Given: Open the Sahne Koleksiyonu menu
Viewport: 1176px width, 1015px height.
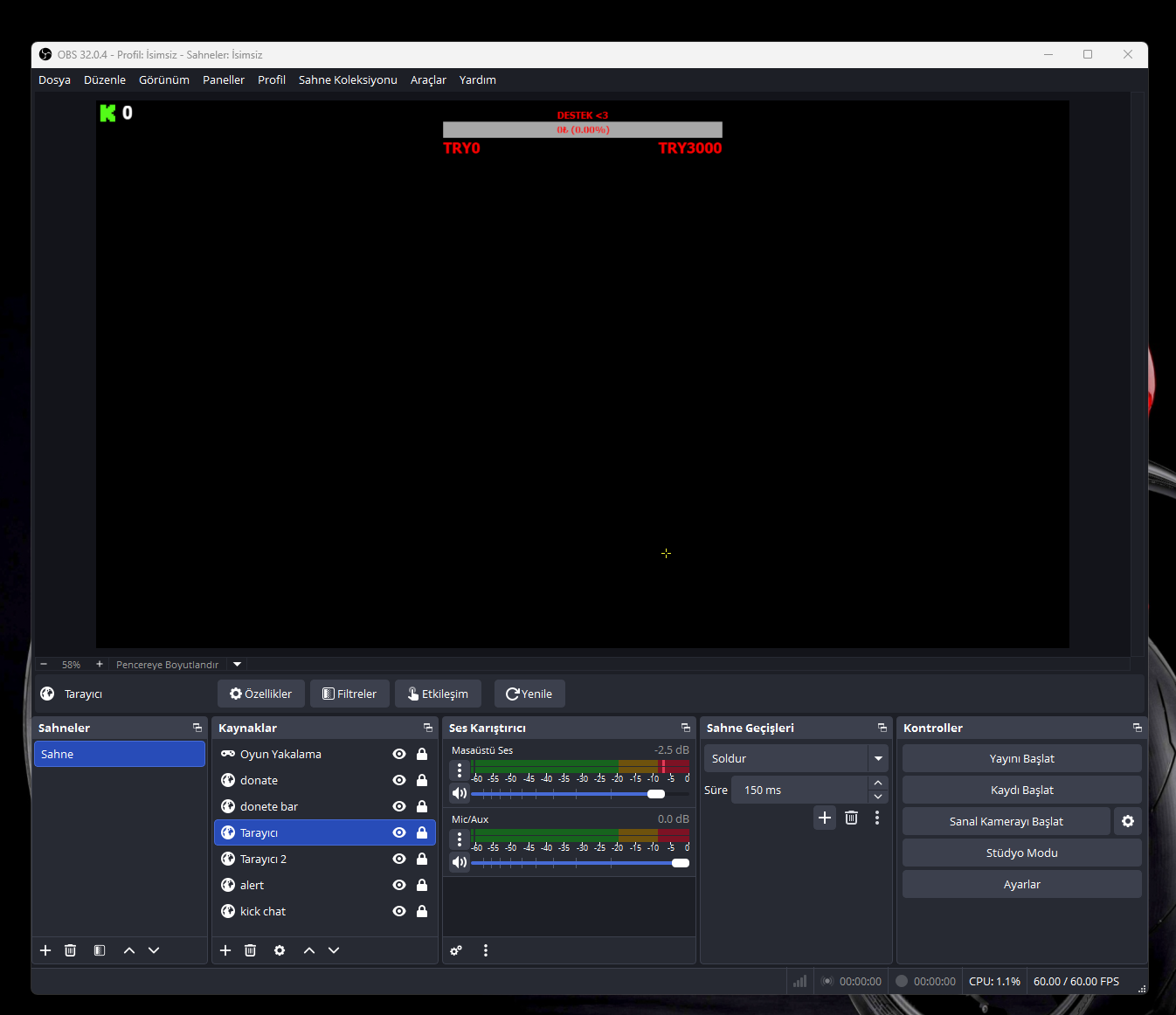Looking at the screenshot, I should point(348,79).
